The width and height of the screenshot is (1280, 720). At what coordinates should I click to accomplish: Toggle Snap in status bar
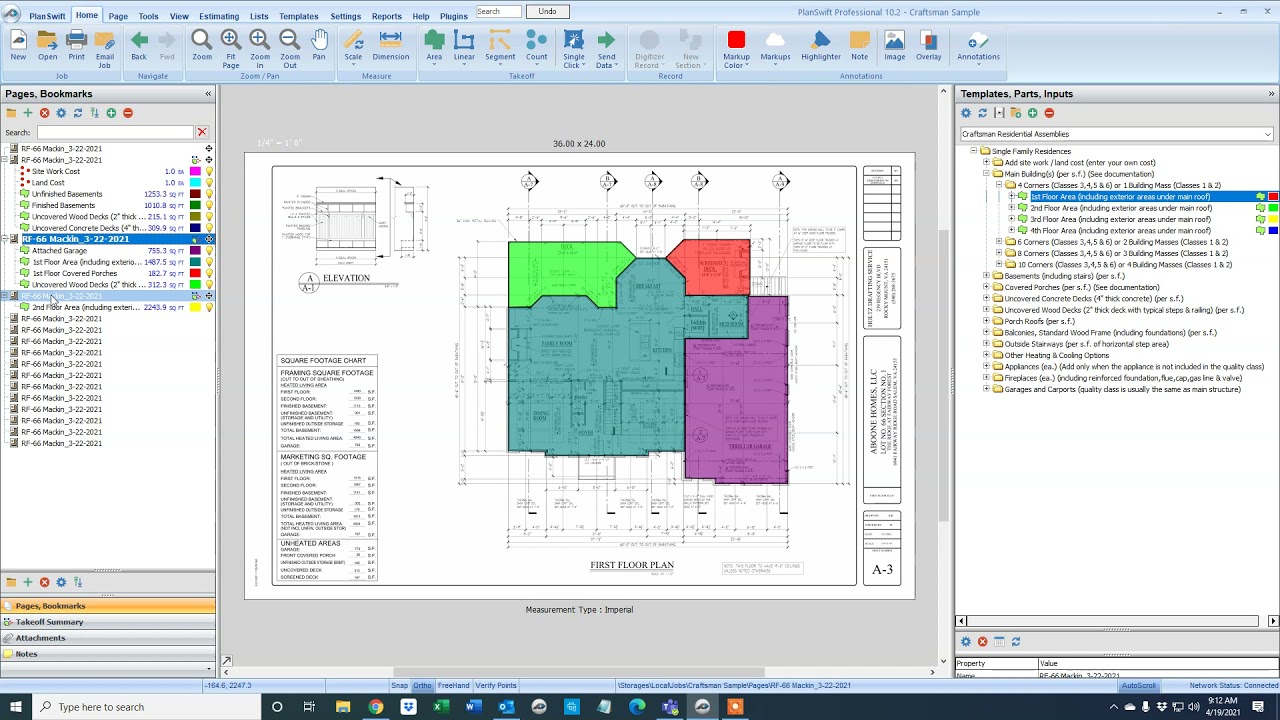[x=400, y=685]
